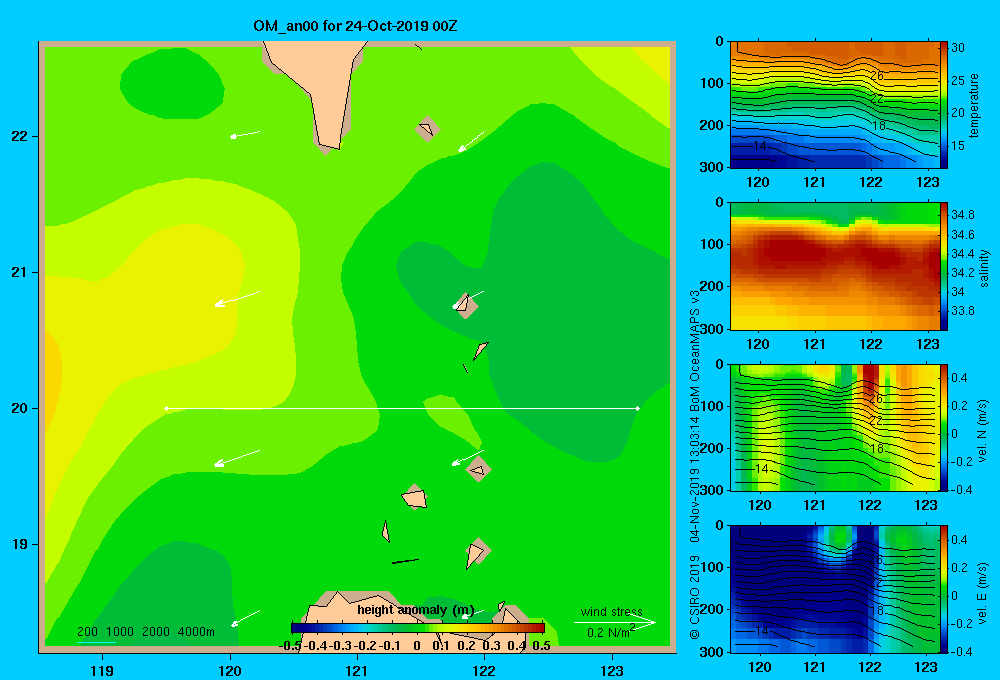Click the 'height anomaly (m)' label
The height and width of the screenshot is (680, 1000).
tap(416, 610)
